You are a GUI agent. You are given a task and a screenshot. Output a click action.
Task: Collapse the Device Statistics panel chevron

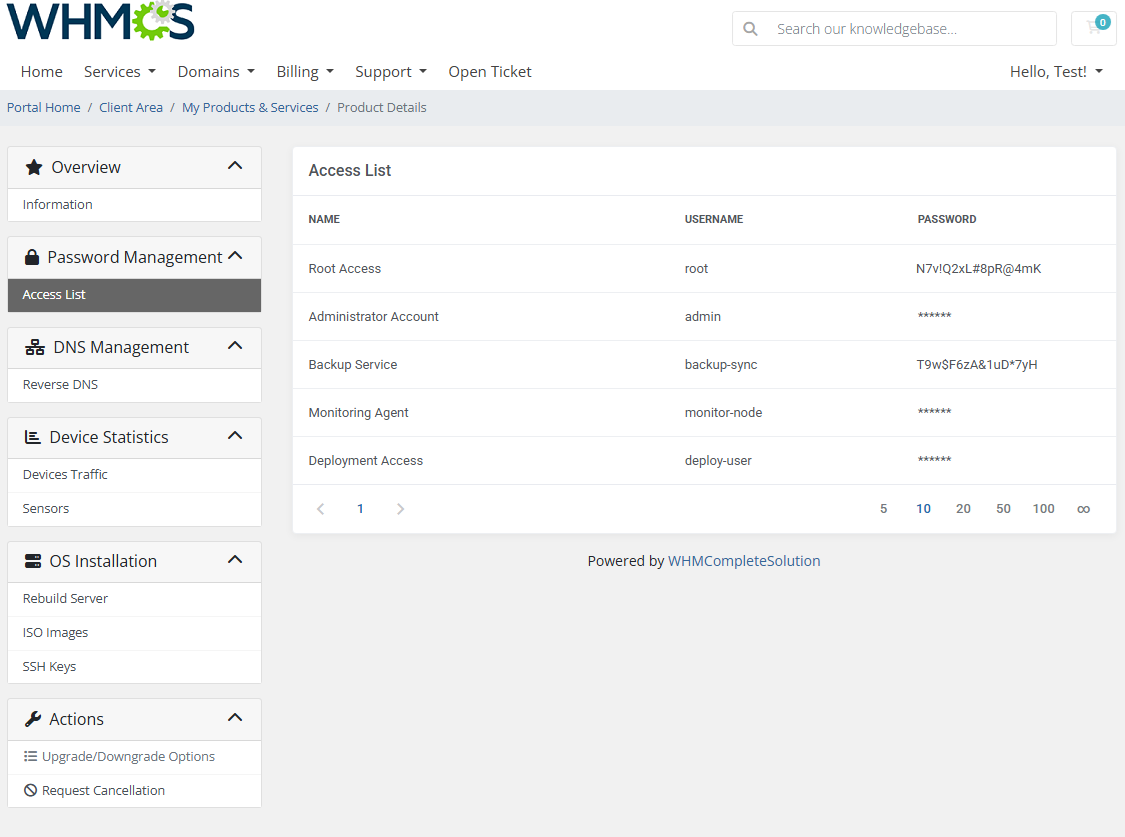click(x=235, y=435)
